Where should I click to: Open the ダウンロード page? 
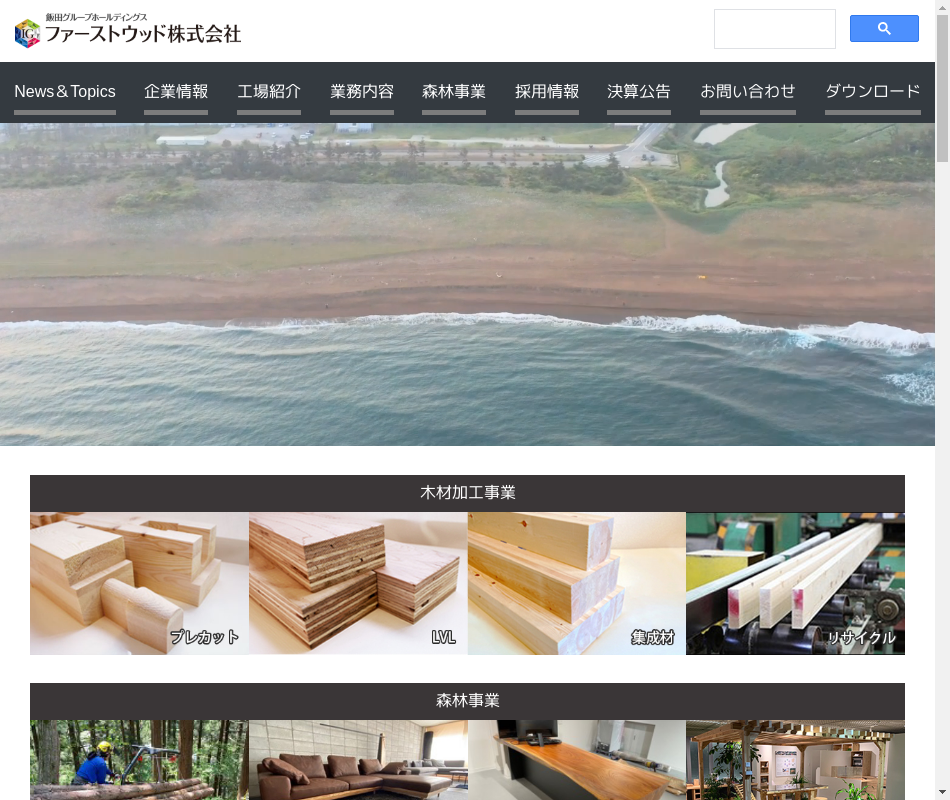click(x=872, y=91)
